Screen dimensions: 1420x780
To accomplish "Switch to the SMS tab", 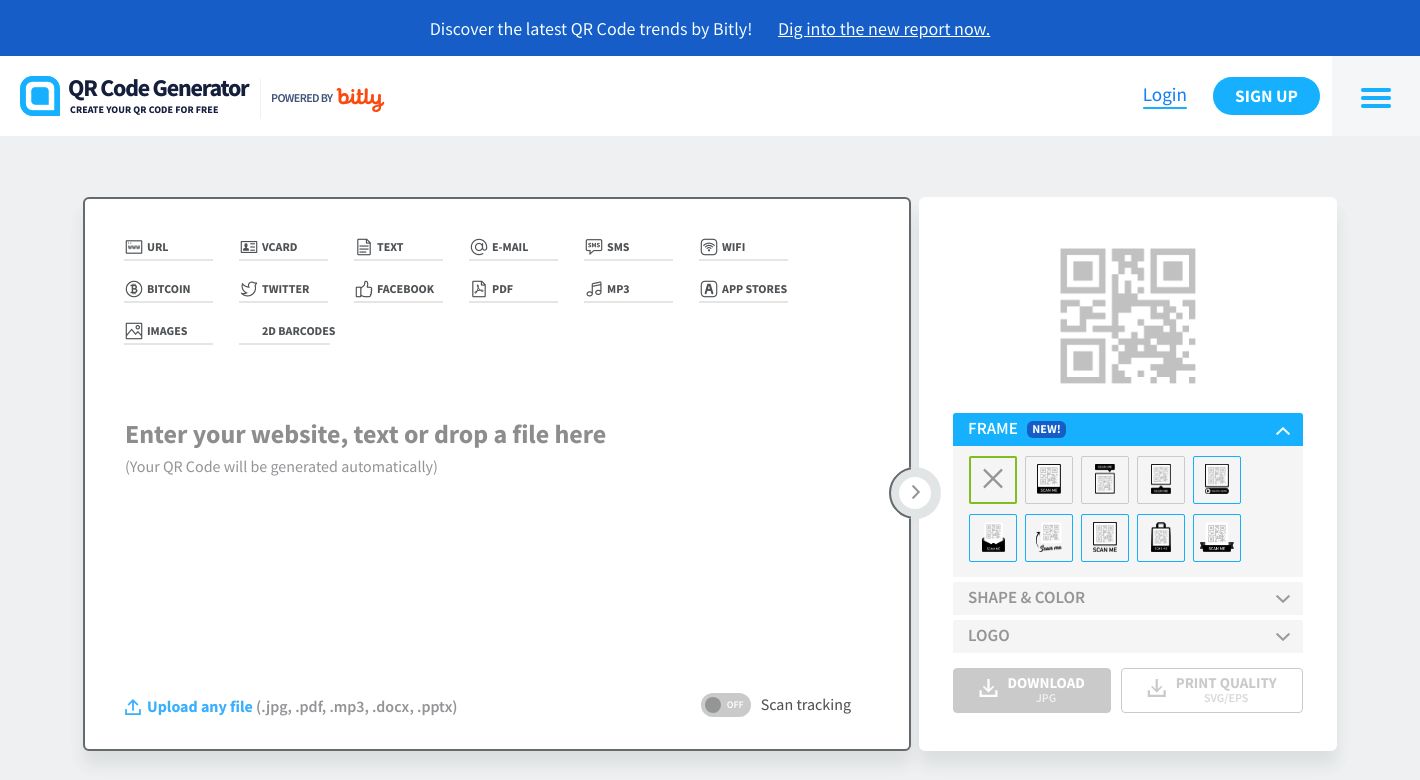I will (x=628, y=247).
